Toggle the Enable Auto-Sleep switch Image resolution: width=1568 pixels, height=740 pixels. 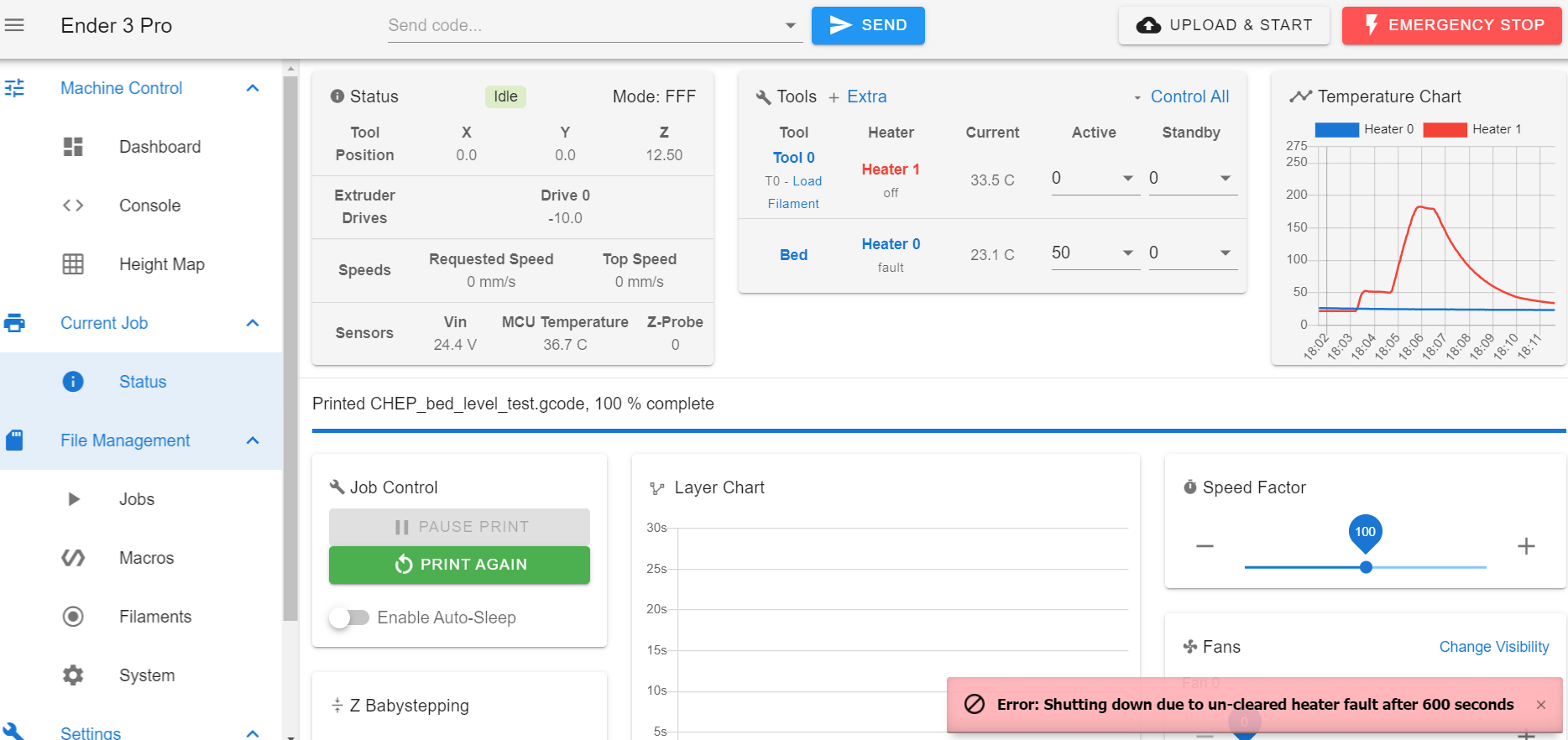(348, 618)
